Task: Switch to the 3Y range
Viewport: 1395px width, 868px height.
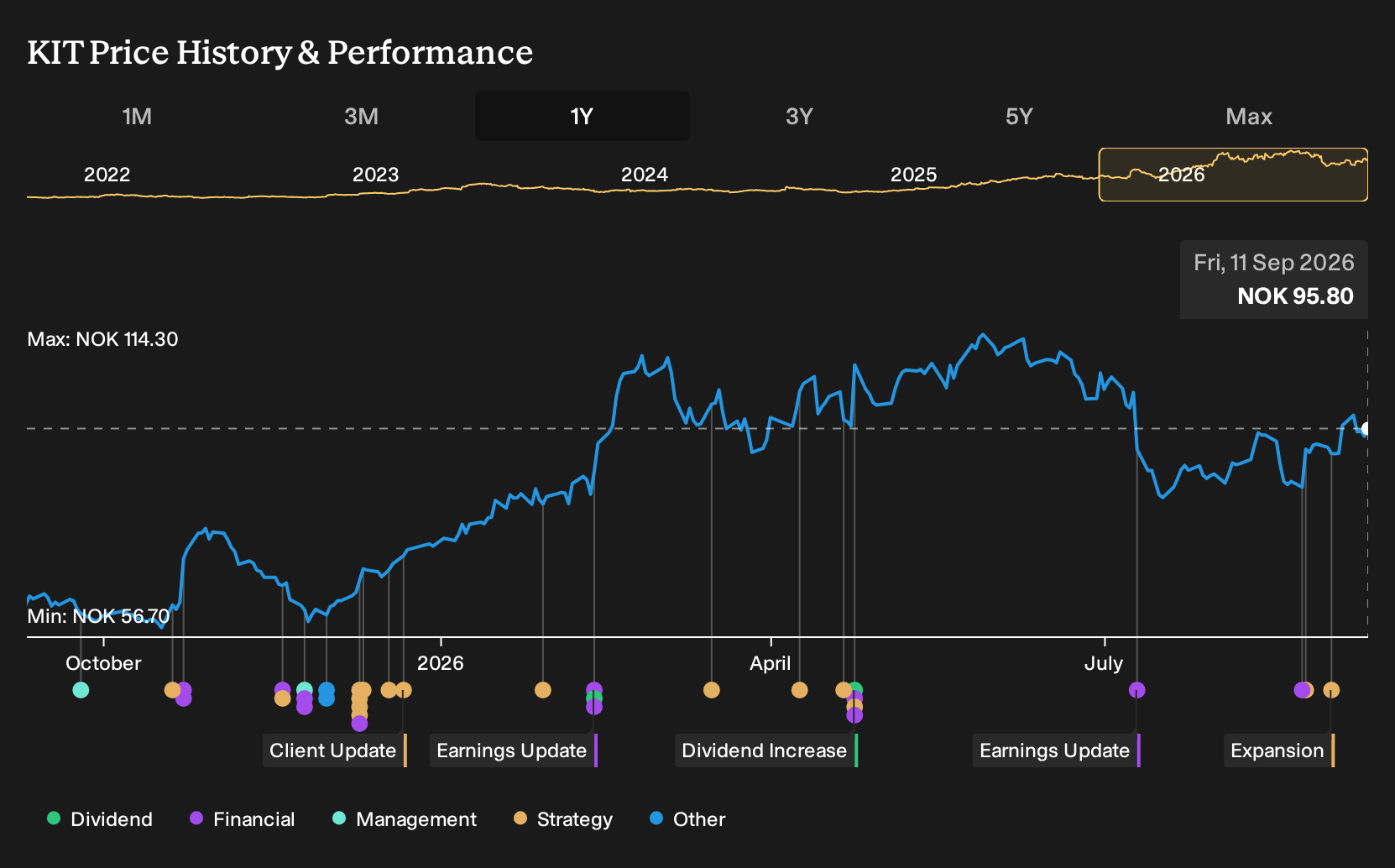Action: (799, 116)
